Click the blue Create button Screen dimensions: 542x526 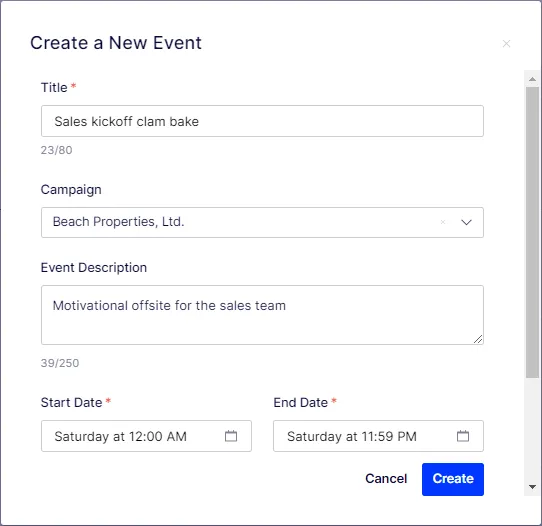(x=453, y=479)
